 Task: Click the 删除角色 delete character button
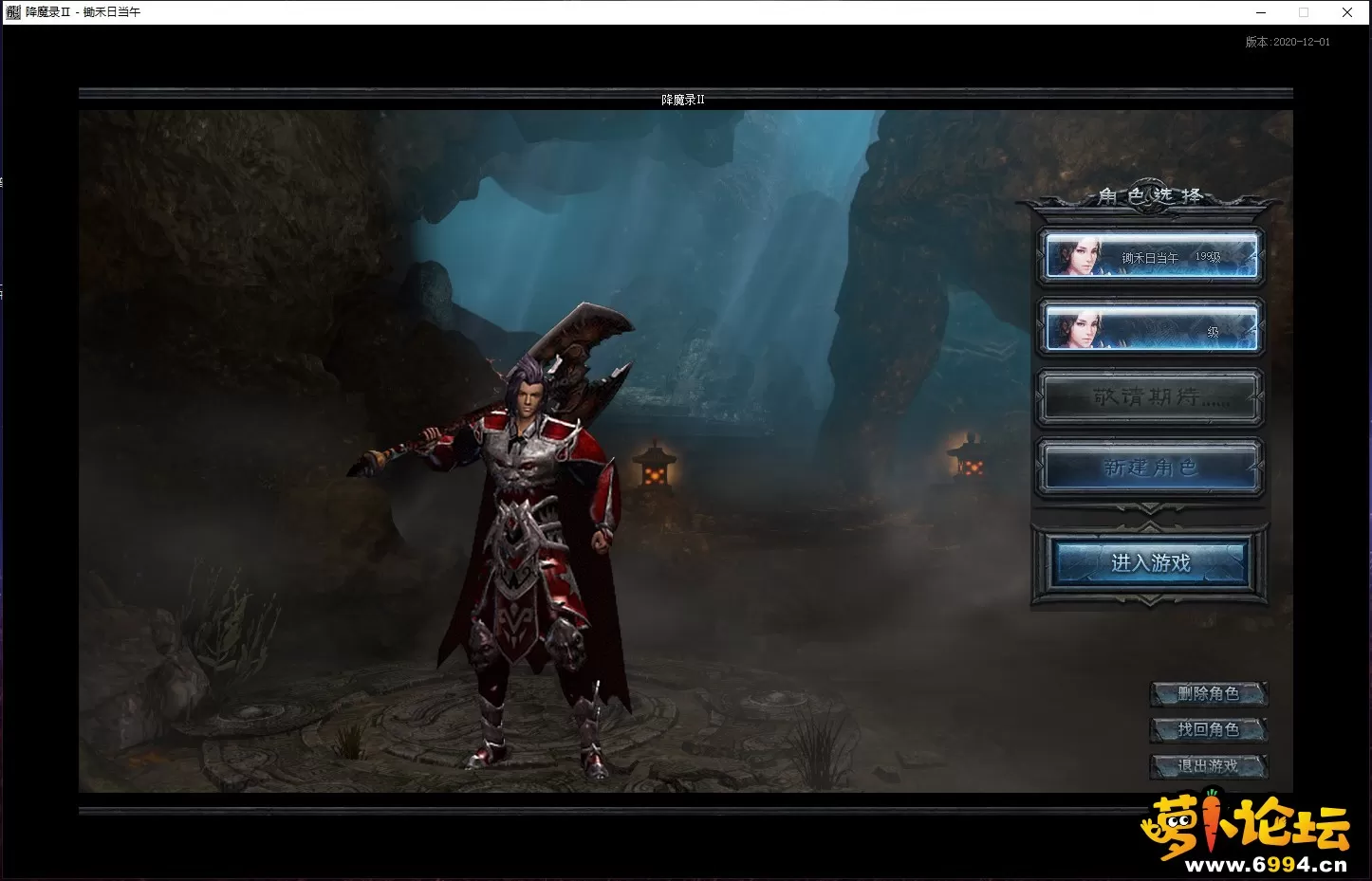[1209, 693]
